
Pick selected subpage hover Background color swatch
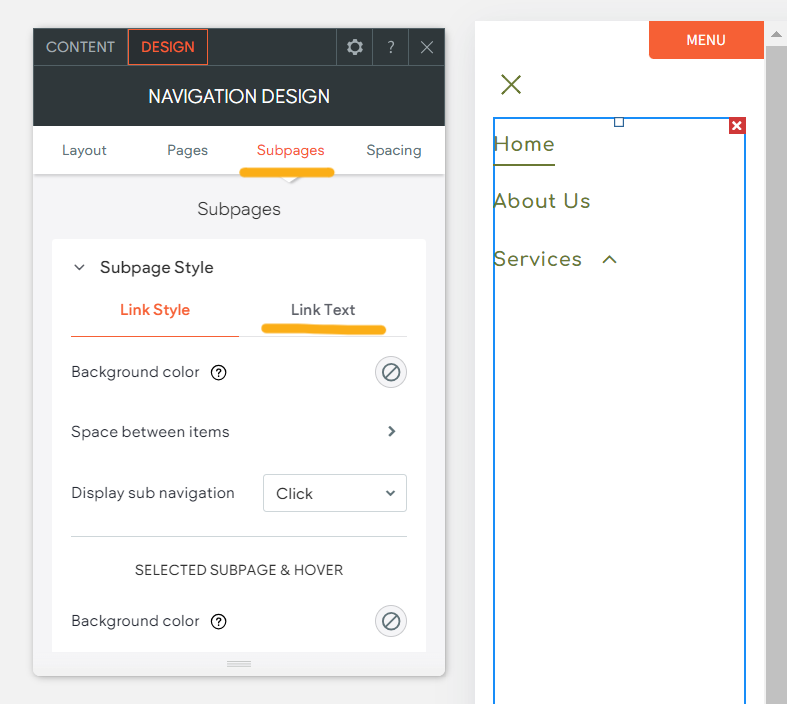pyautogui.click(x=391, y=622)
